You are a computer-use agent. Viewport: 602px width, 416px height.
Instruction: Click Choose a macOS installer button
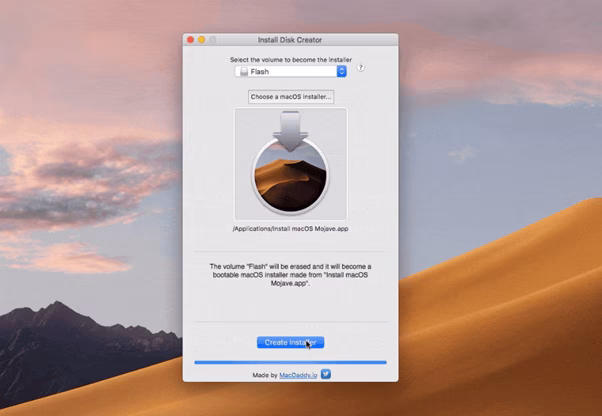pyautogui.click(x=291, y=97)
